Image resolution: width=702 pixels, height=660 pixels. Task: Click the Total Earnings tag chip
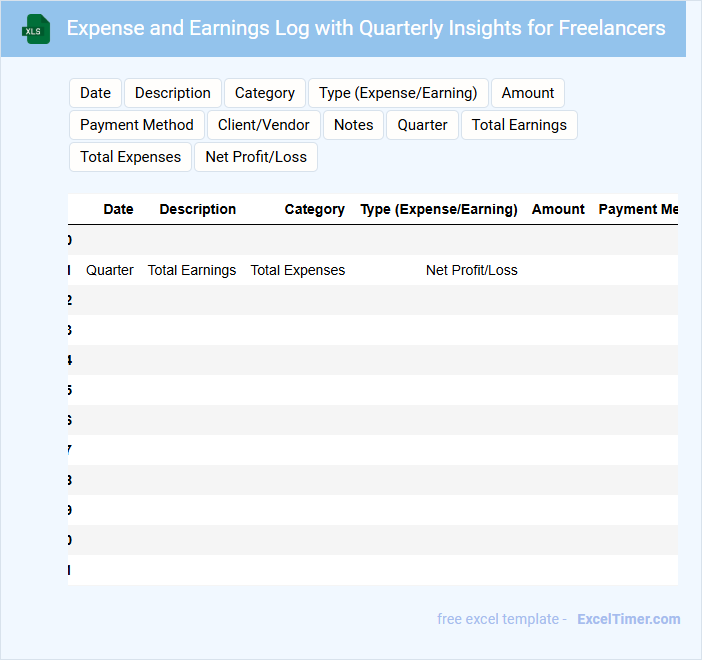click(x=519, y=125)
